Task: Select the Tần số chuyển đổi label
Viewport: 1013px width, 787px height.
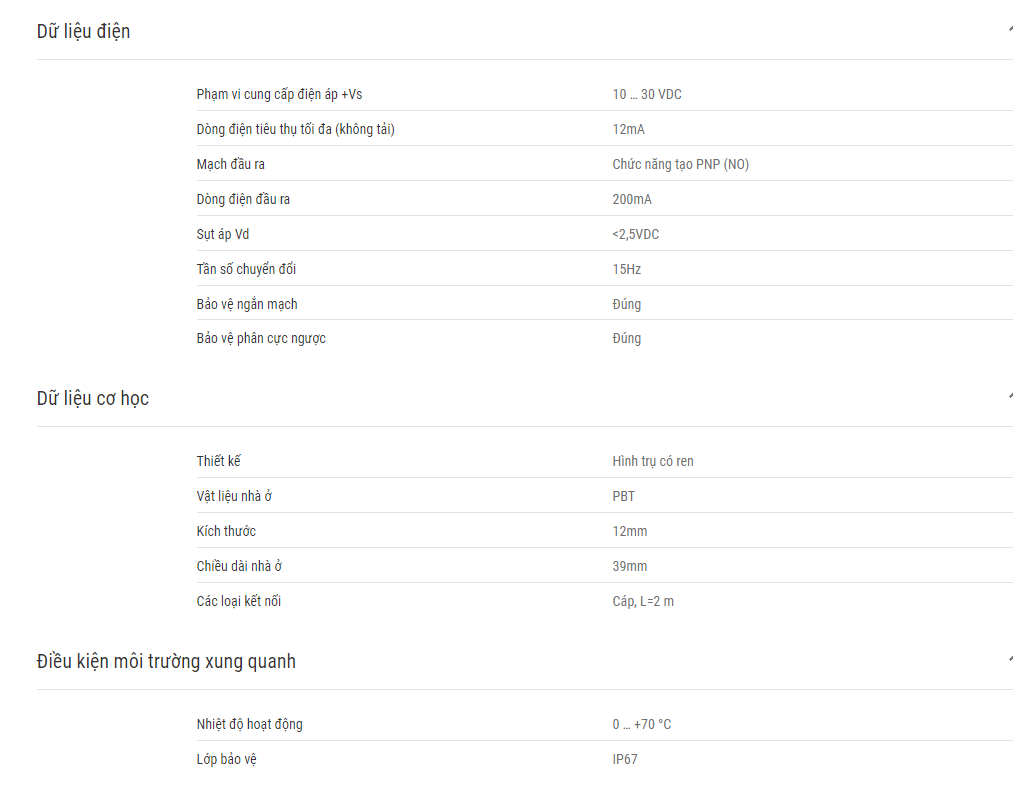Action: pyautogui.click(x=246, y=269)
